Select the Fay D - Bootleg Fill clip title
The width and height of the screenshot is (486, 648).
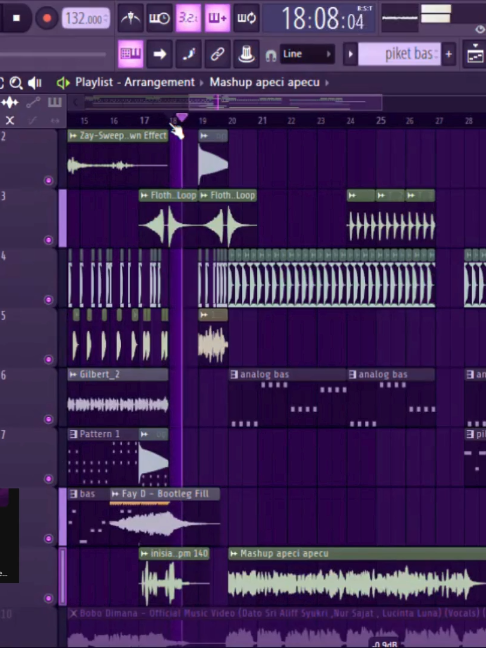165,494
